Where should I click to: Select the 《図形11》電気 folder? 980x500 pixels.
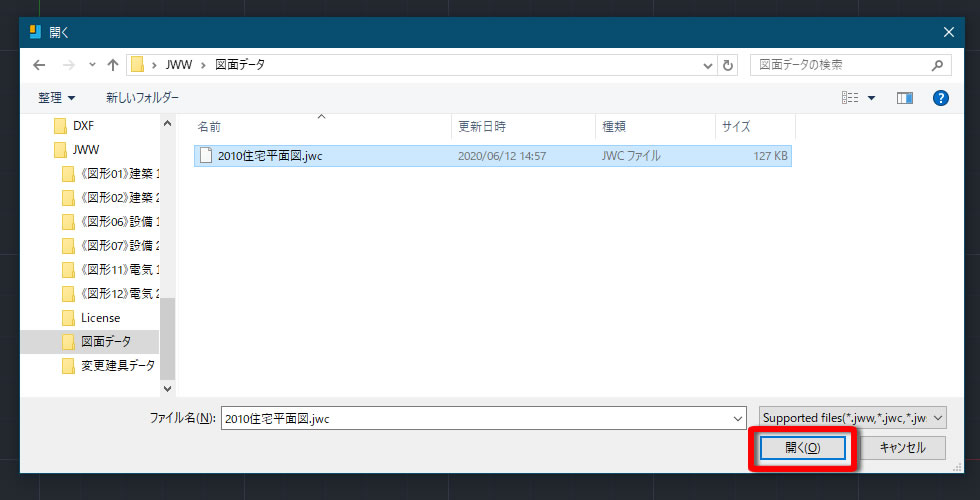point(110,270)
